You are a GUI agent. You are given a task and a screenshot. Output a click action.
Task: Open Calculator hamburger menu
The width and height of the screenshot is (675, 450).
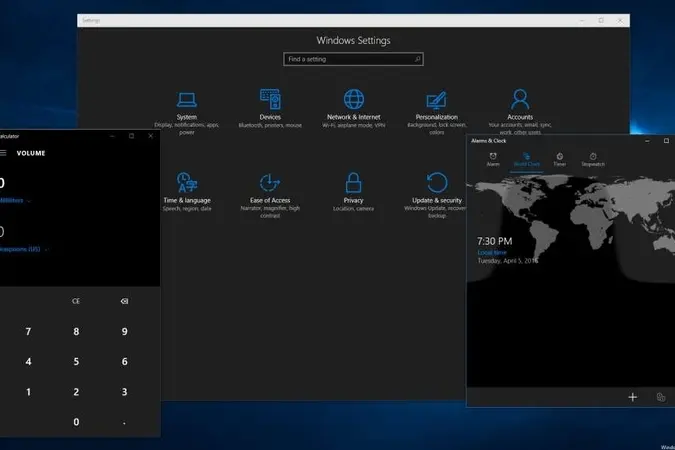3,153
